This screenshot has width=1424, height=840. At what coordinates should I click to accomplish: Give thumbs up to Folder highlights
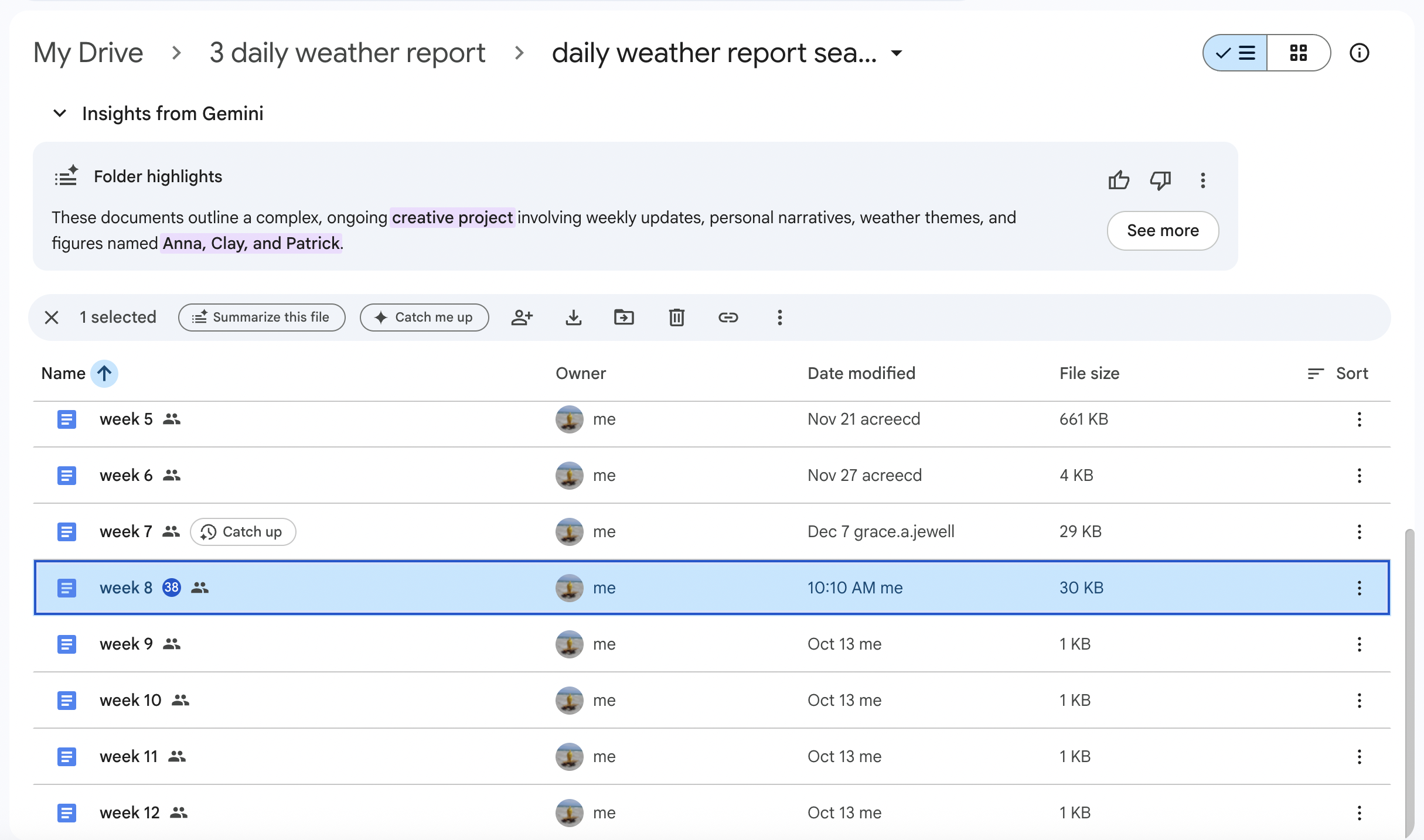click(x=1118, y=180)
